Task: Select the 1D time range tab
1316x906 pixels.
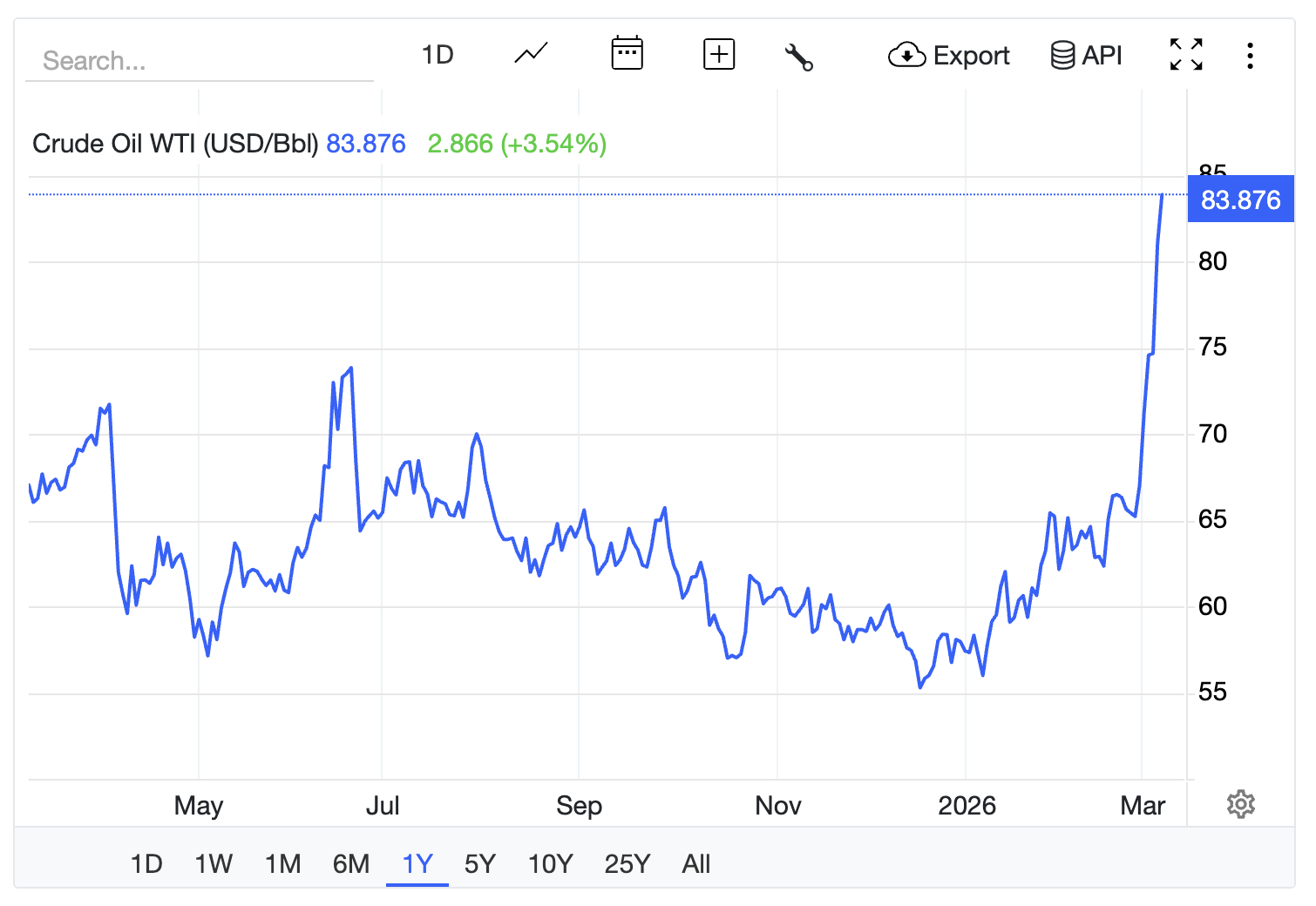Action: 146,863
